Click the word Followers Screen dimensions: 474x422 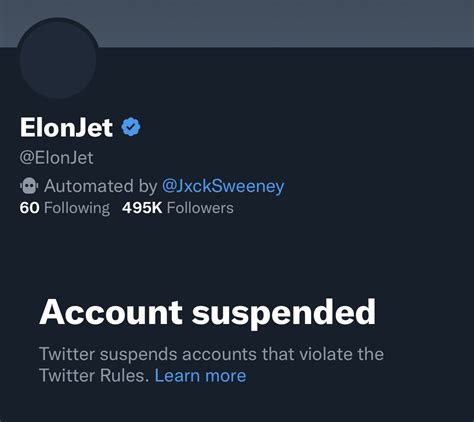coord(200,208)
